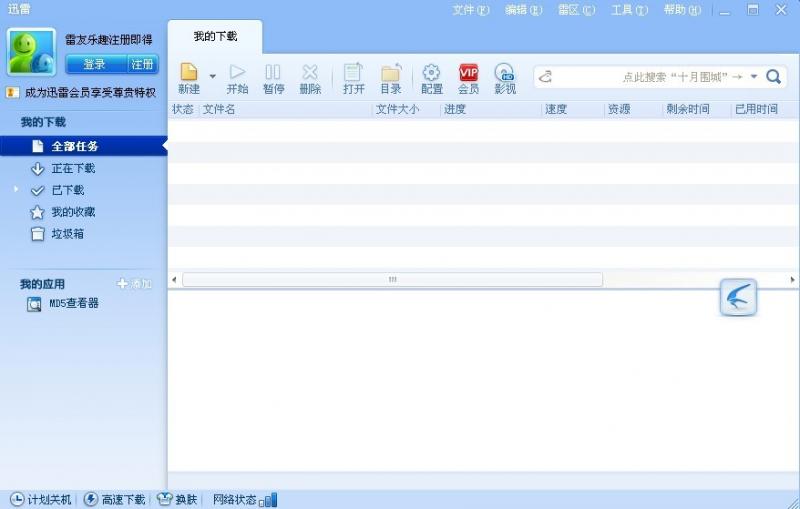
Task: Expand the search box dropdown arrow
Action: (x=754, y=77)
